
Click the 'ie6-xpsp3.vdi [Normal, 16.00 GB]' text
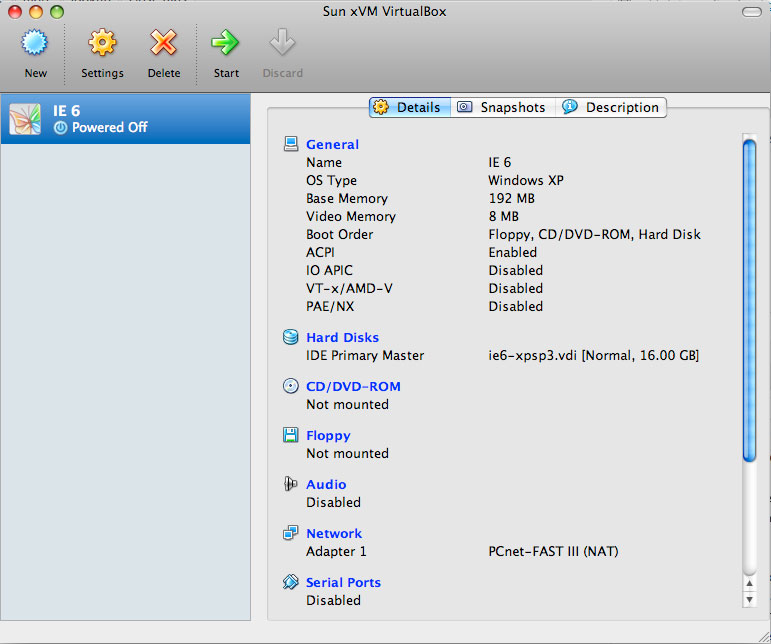point(593,355)
